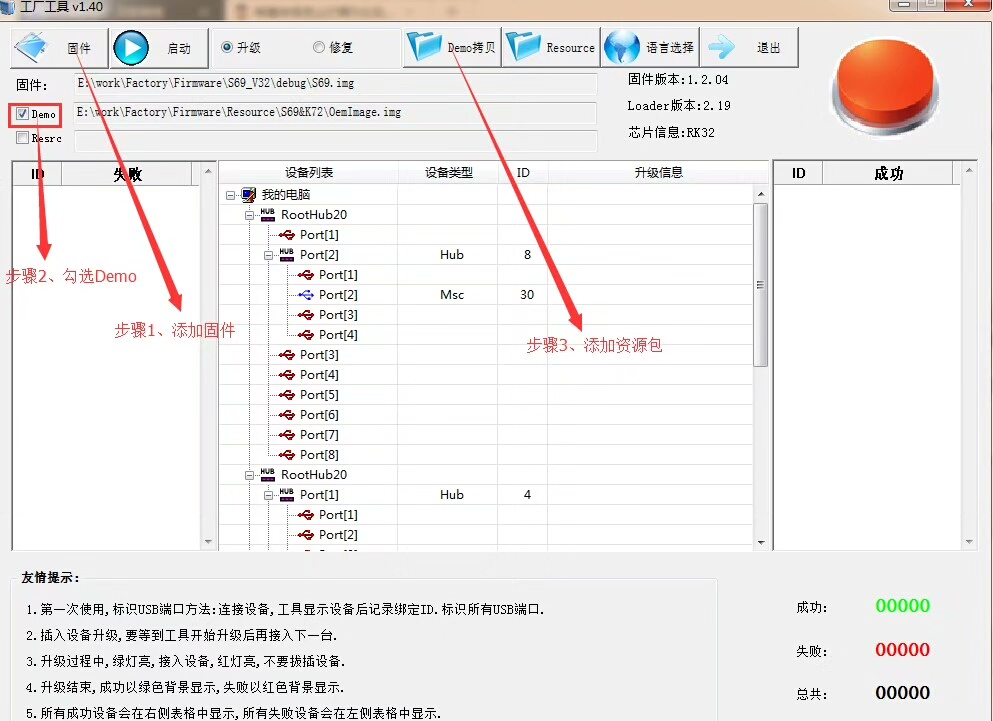The width and height of the screenshot is (993, 721).
Task: Select the Port[8] tree row
Action: [486, 455]
